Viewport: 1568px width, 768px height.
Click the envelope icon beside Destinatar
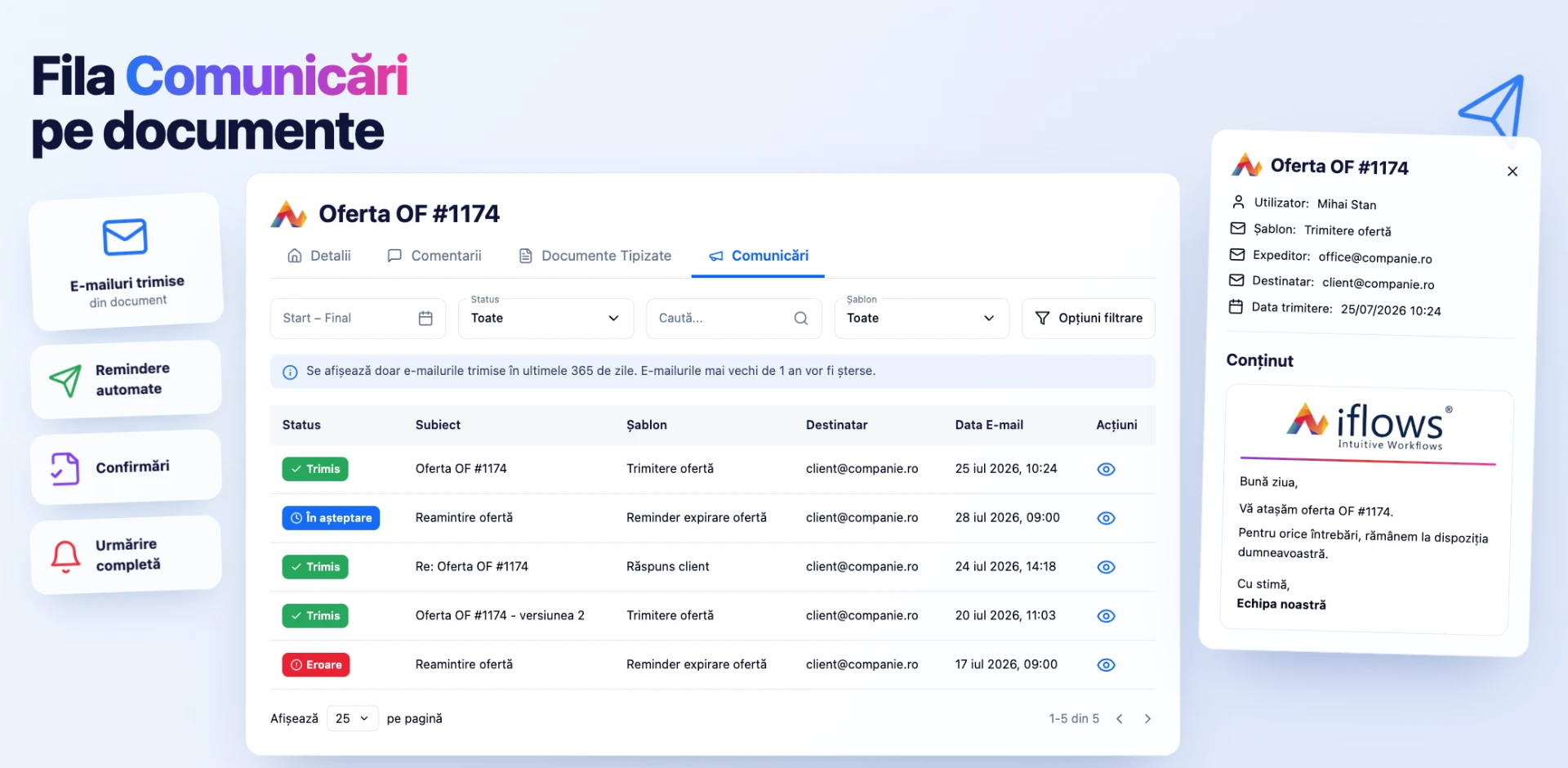[x=1236, y=280]
